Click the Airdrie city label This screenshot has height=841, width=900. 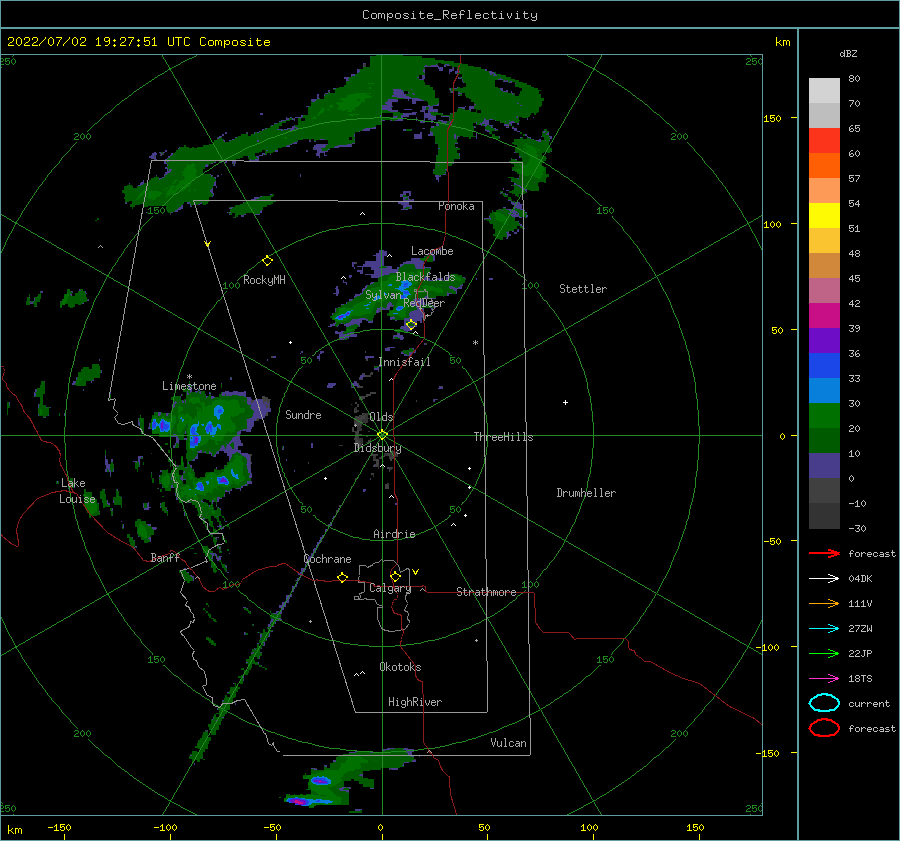(x=394, y=534)
